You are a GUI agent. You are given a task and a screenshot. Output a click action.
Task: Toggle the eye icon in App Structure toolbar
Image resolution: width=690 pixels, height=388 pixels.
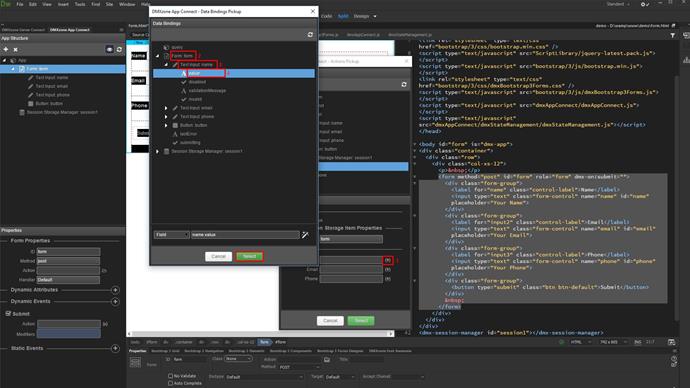(110, 49)
